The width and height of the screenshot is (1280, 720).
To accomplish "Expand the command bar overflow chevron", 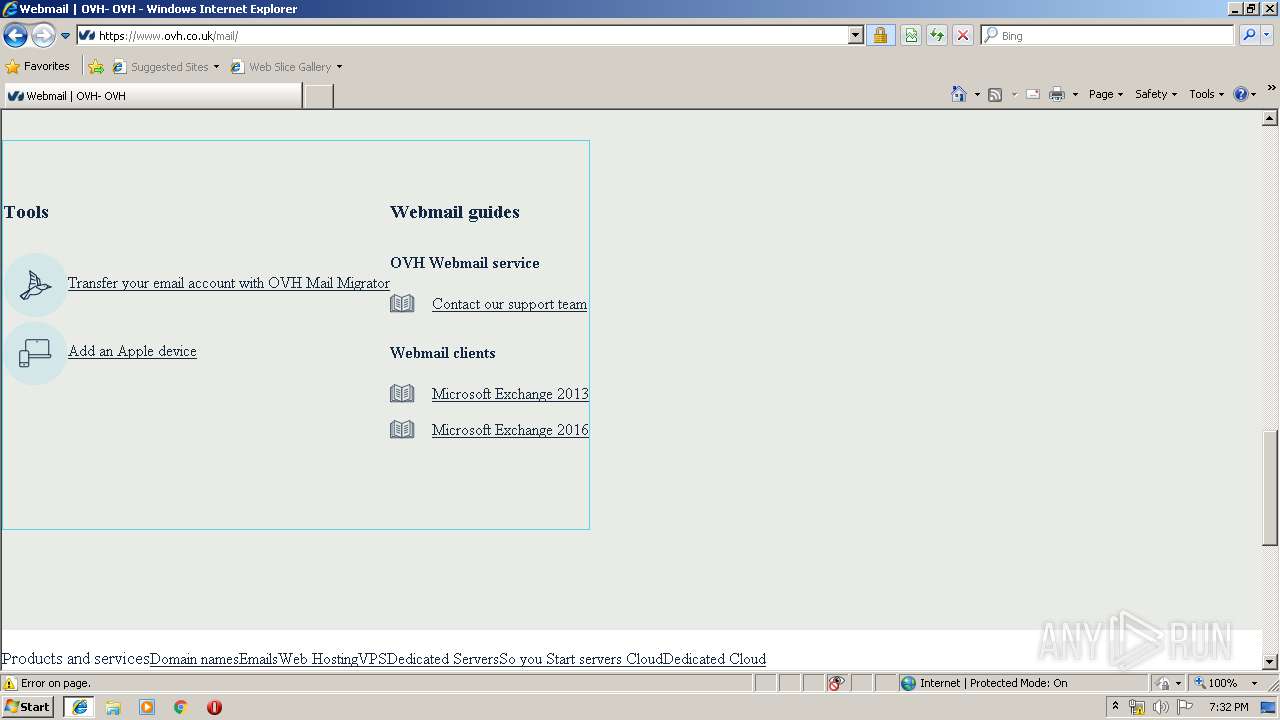I will pos(1271,89).
